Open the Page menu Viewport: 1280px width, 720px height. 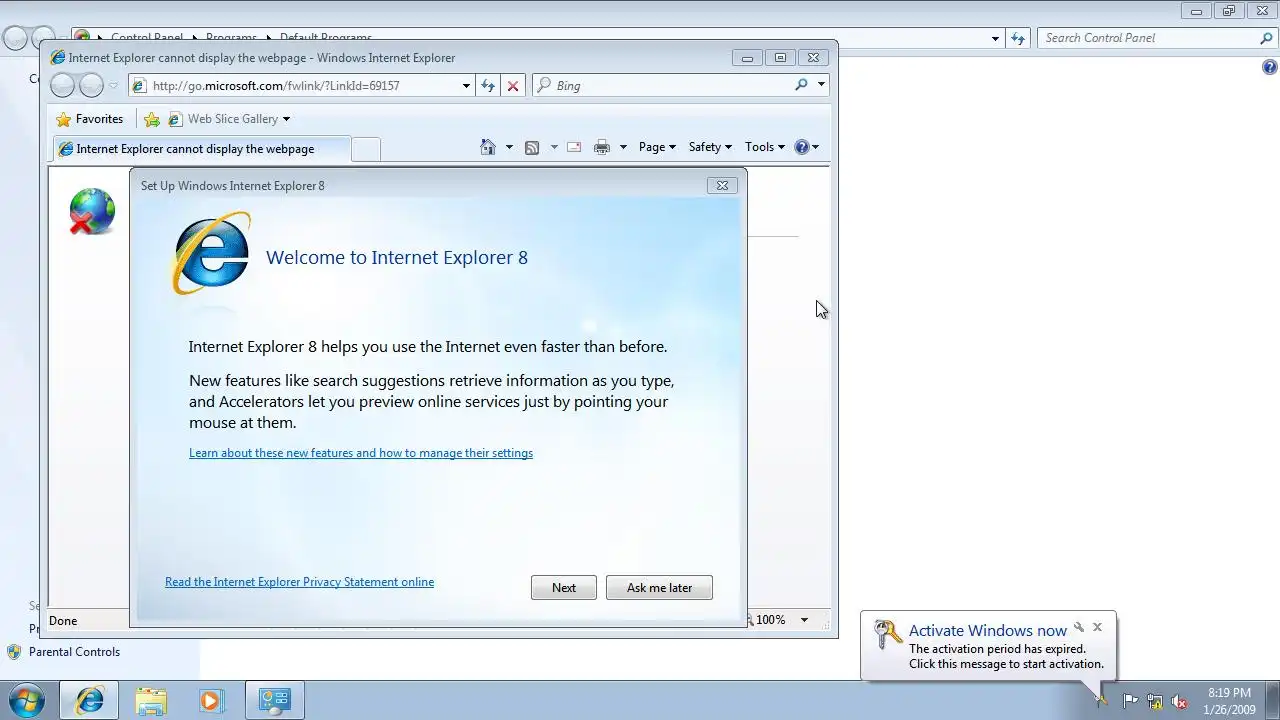657,147
